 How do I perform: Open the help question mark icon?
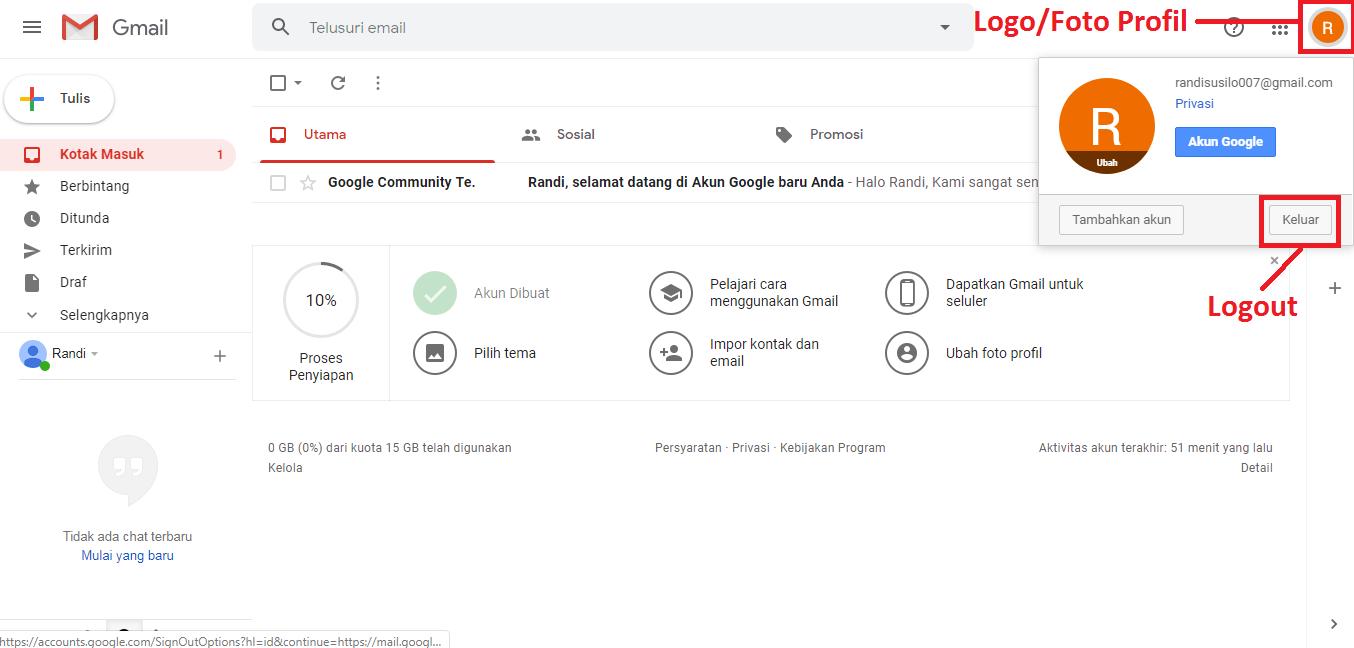[x=1234, y=28]
